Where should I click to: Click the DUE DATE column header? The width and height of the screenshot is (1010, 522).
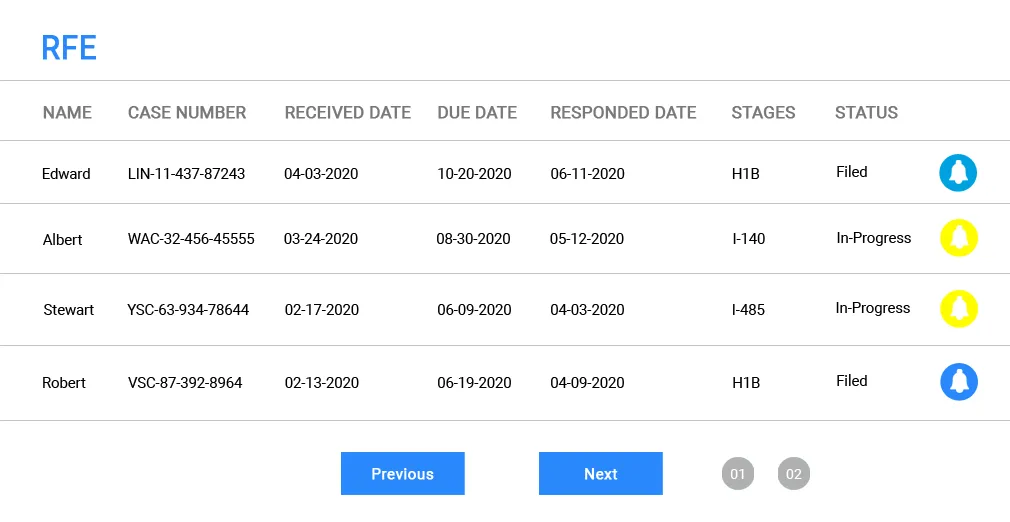pos(477,113)
